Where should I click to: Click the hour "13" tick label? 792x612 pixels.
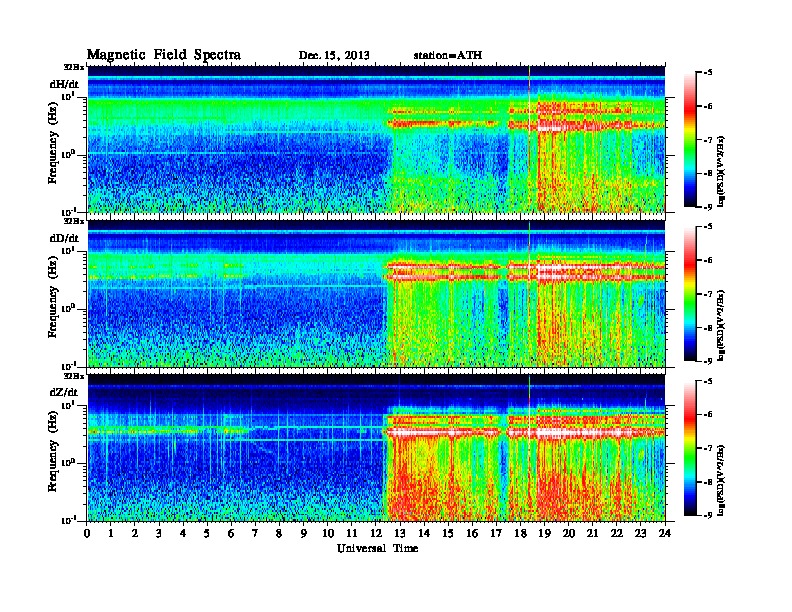click(x=400, y=533)
